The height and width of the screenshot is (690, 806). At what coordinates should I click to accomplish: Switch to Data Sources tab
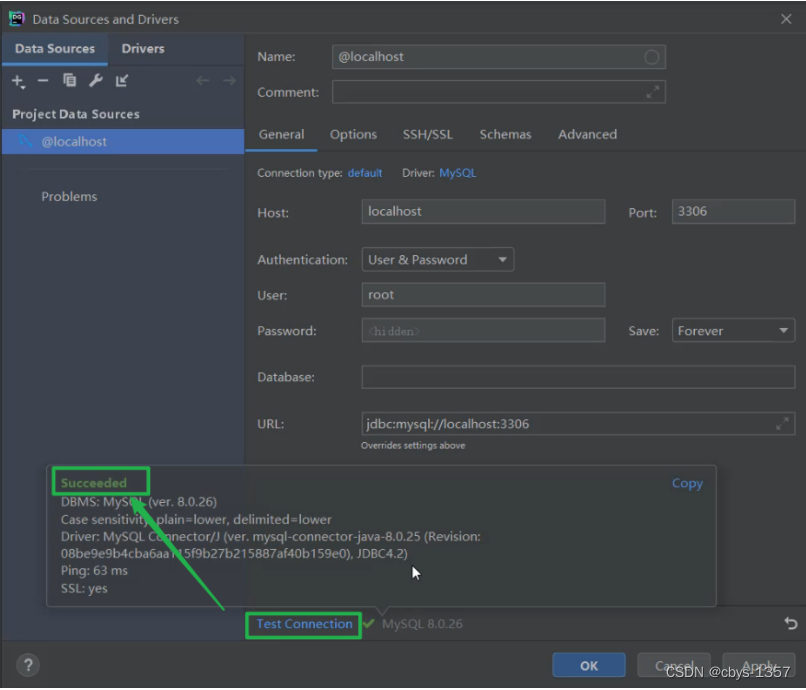(55, 49)
